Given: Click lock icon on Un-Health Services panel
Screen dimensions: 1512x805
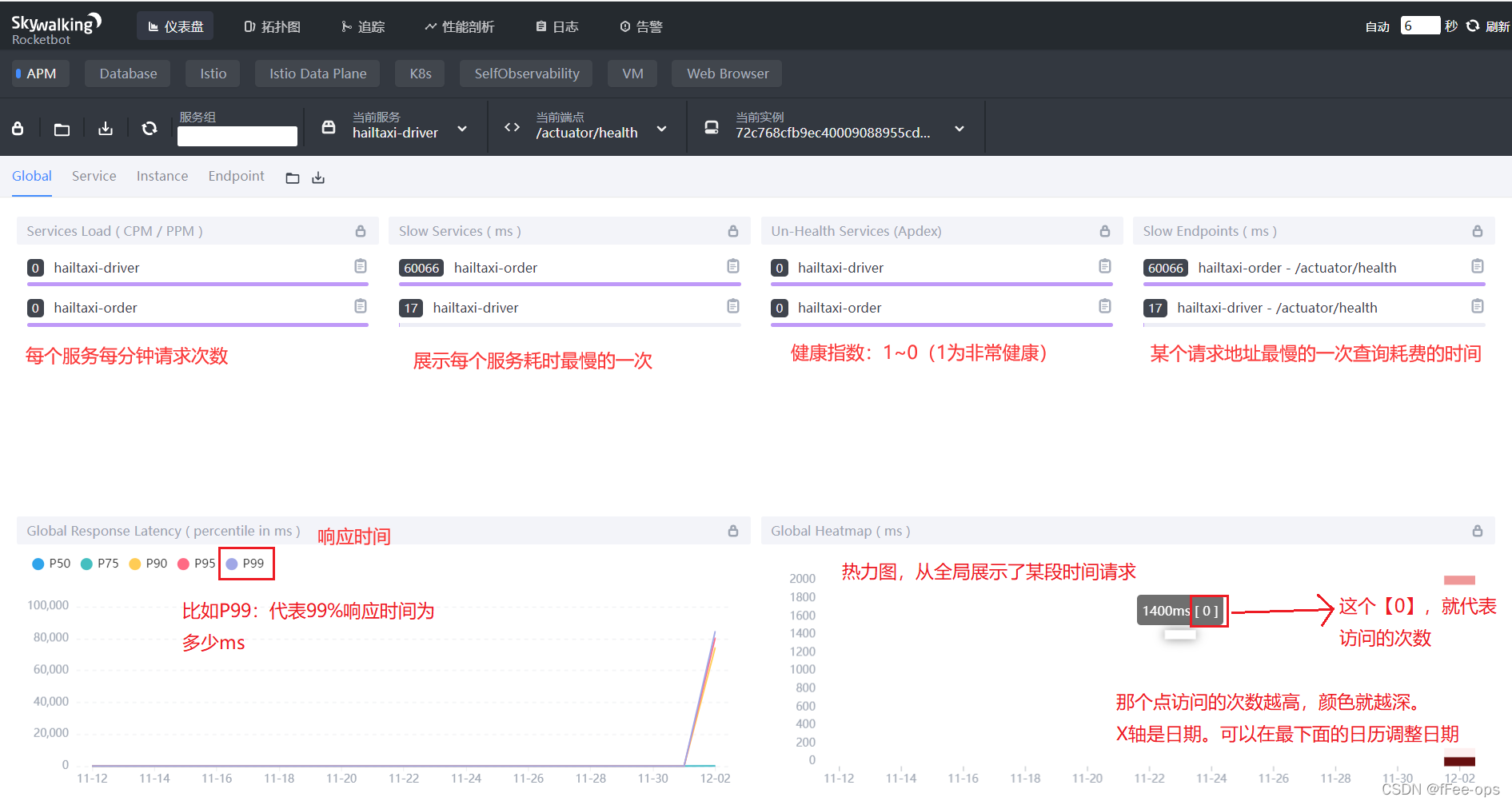Looking at the screenshot, I should point(1105,231).
